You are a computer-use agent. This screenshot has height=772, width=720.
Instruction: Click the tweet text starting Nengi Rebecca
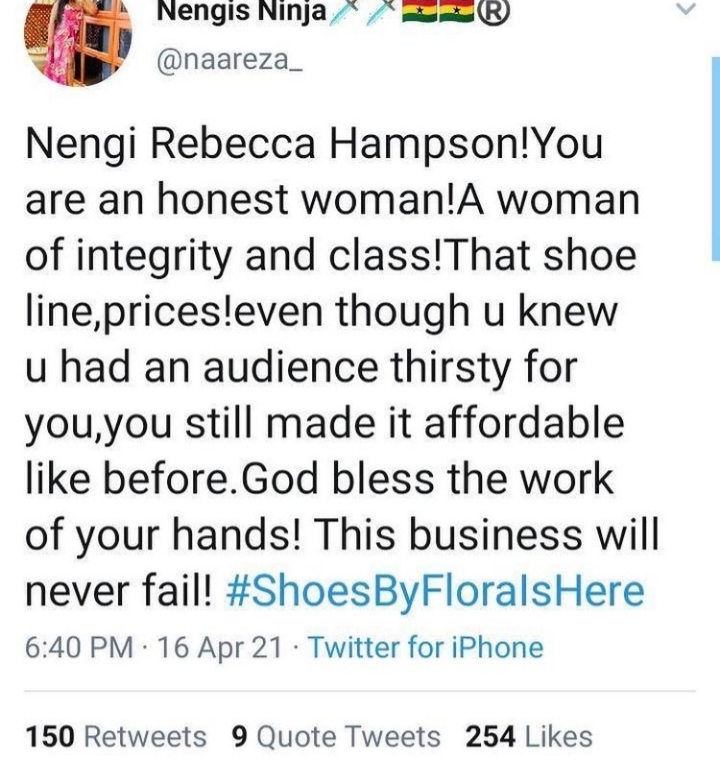click(342, 367)
